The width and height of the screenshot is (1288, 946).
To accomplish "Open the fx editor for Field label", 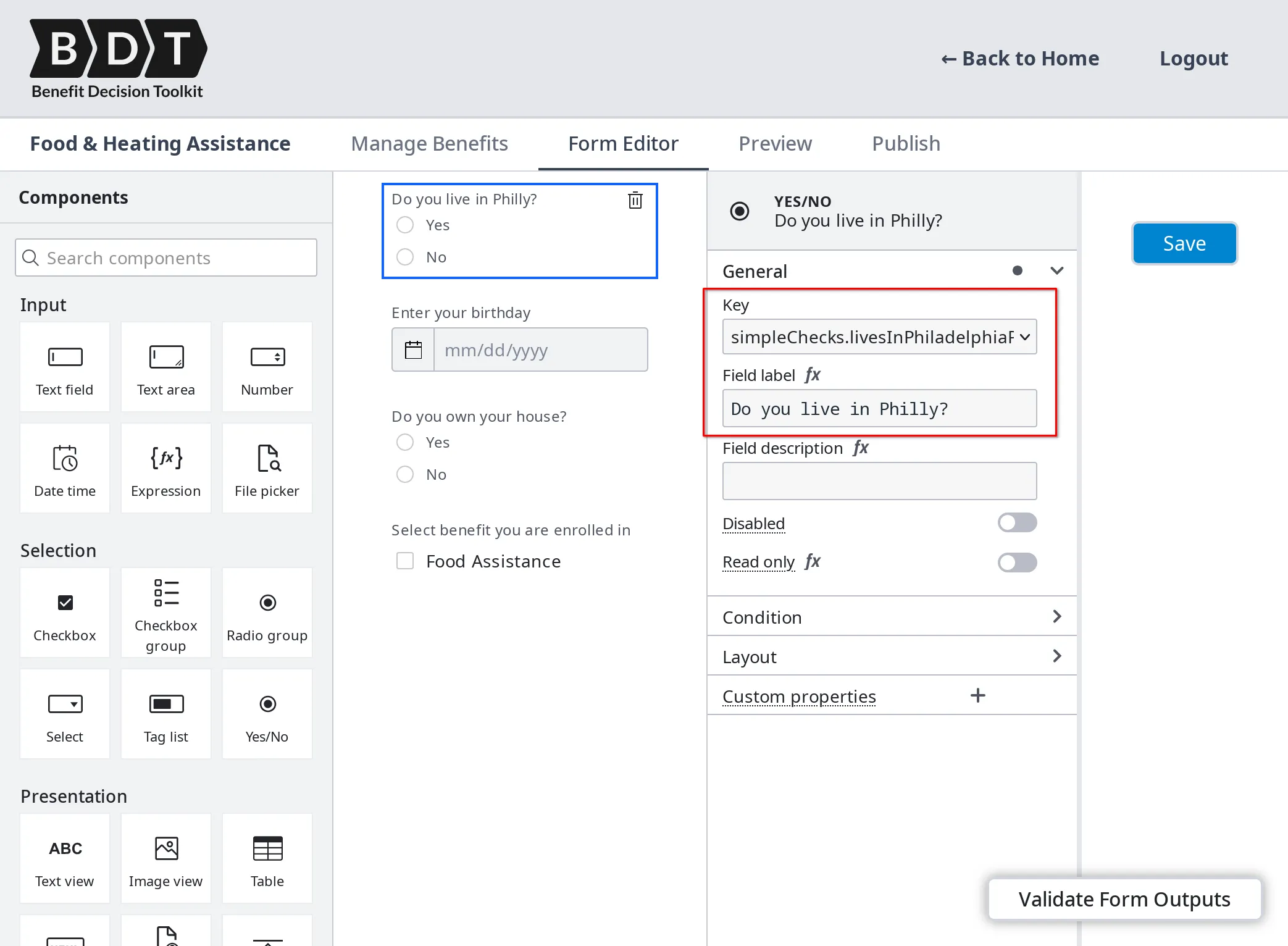I will (x=813, y=374).
